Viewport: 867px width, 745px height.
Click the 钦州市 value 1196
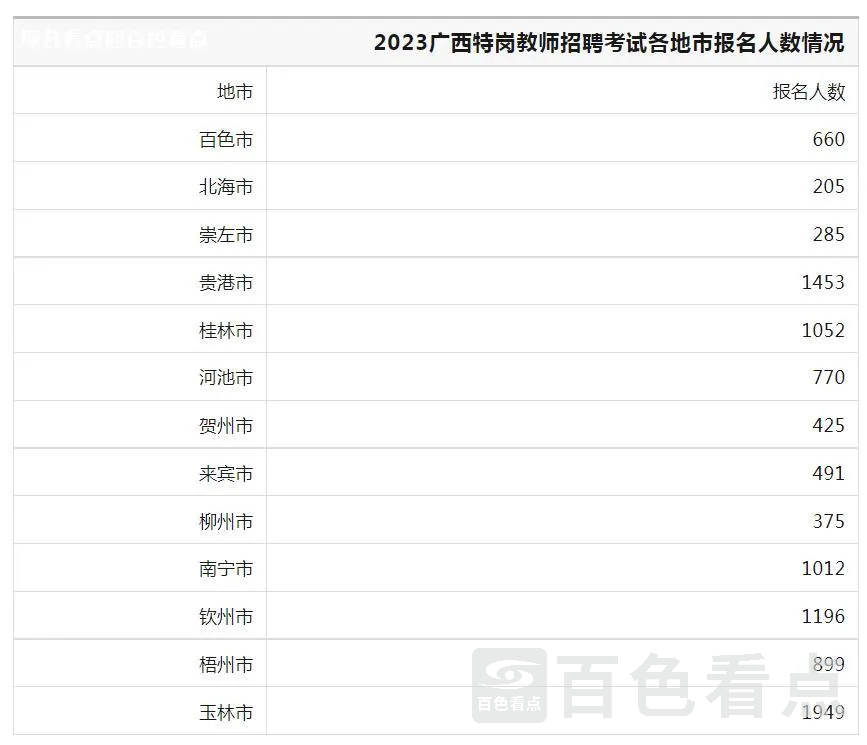[x=823, y=617]
